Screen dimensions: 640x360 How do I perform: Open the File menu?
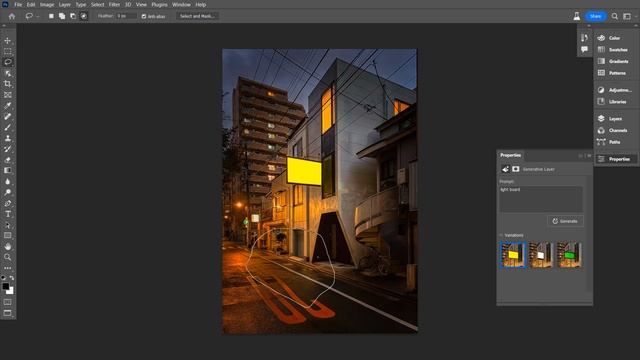[18, 4]
